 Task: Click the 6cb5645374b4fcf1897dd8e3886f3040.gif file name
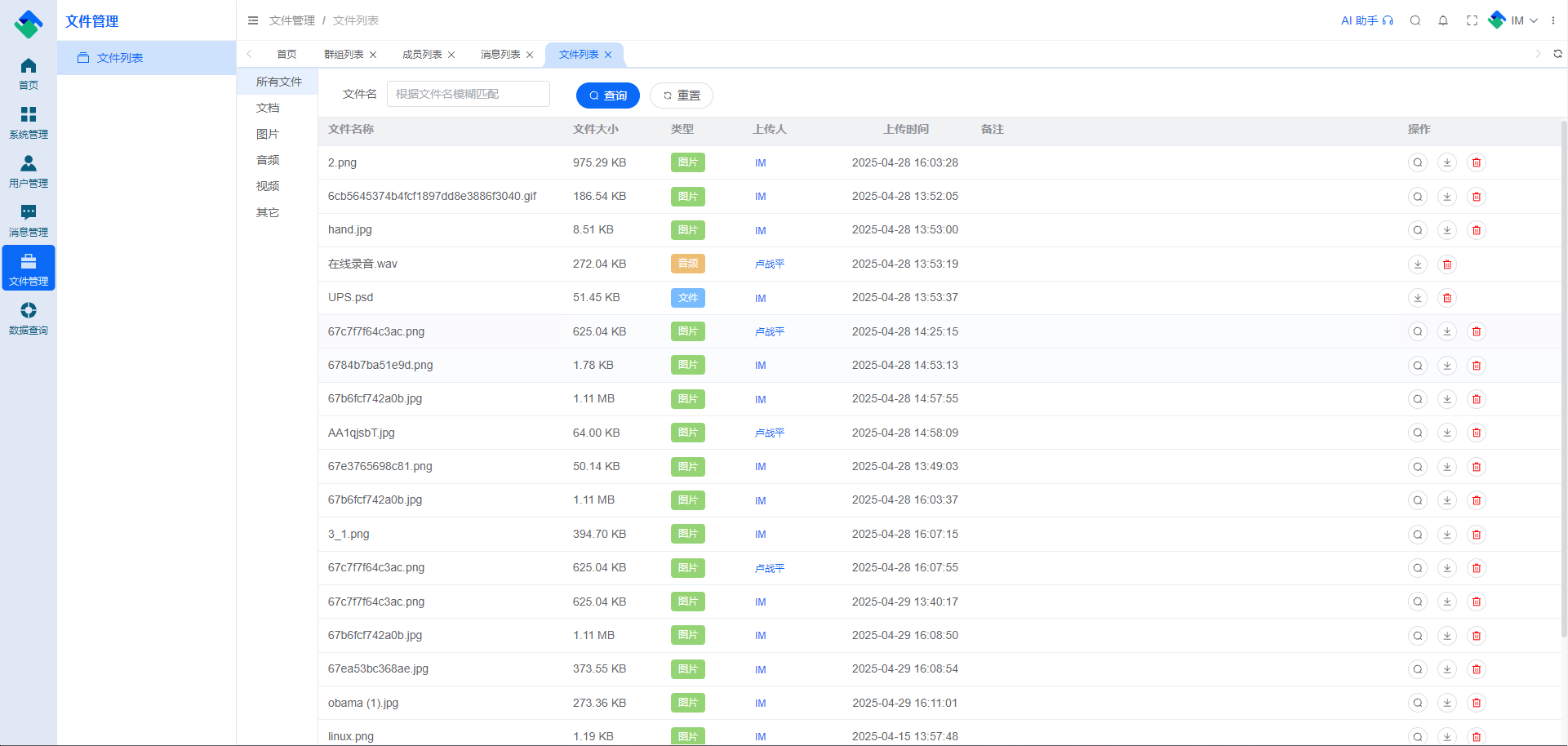tap(432, 196)
